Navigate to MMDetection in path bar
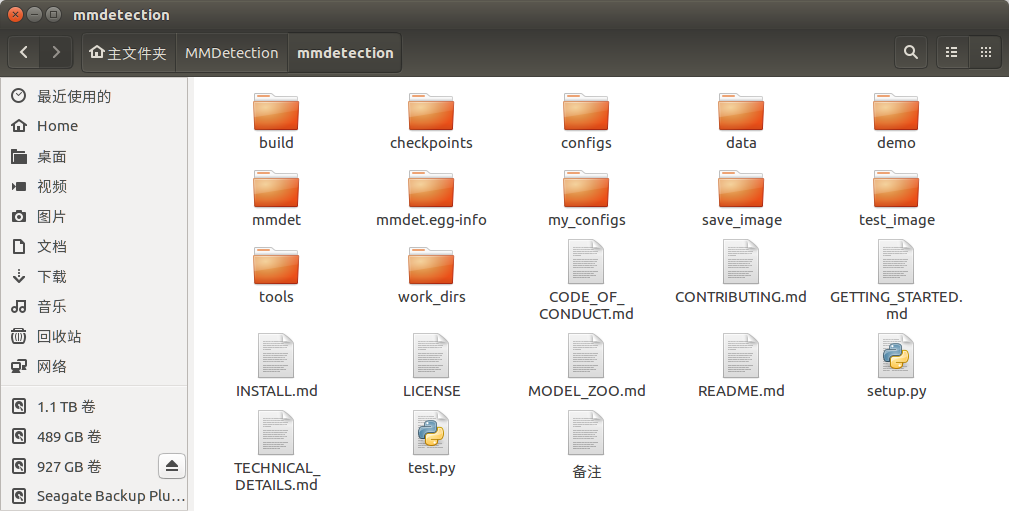 [x=232, y=53]
